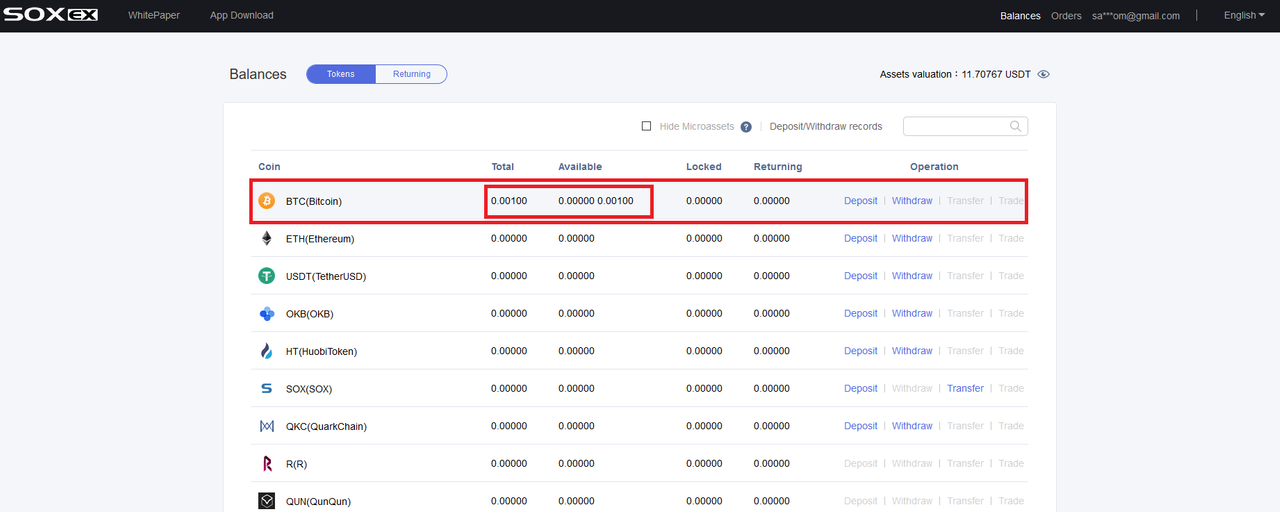Open the Orders menu item
Viewport: 1280px width, 512px height.
point(1066,16)
